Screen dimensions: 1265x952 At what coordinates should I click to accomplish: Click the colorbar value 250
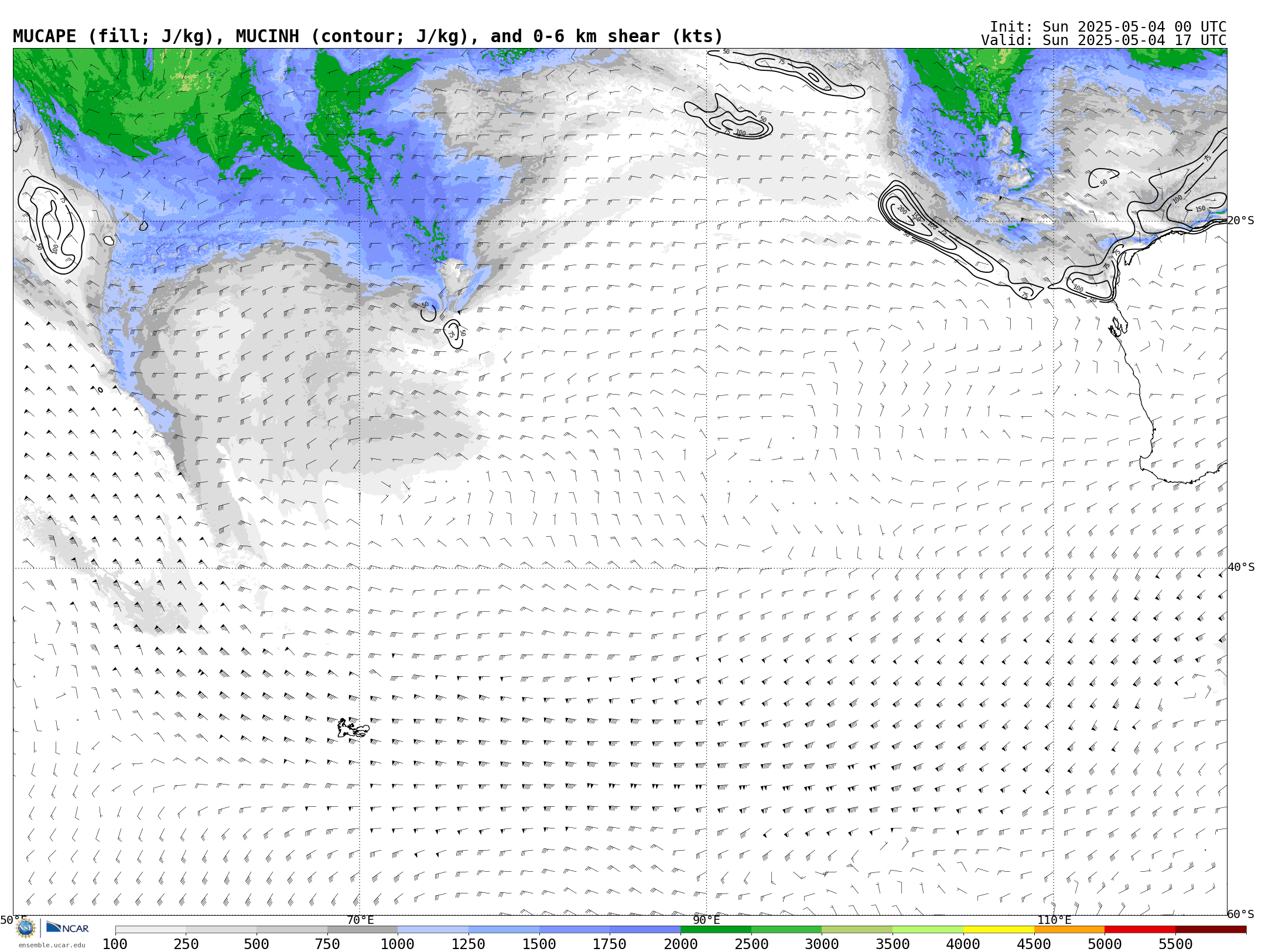pyautogui.click(x=186, y=944)
